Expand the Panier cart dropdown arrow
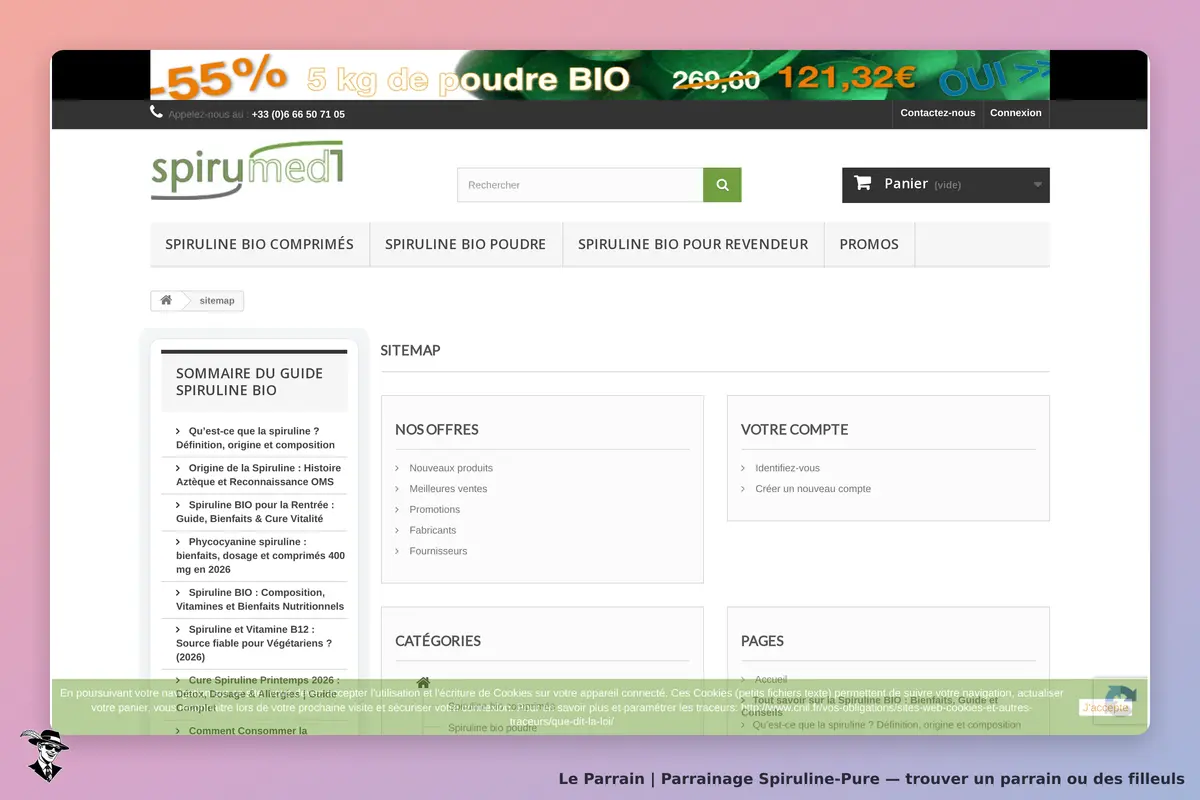 coord(1037,184)
